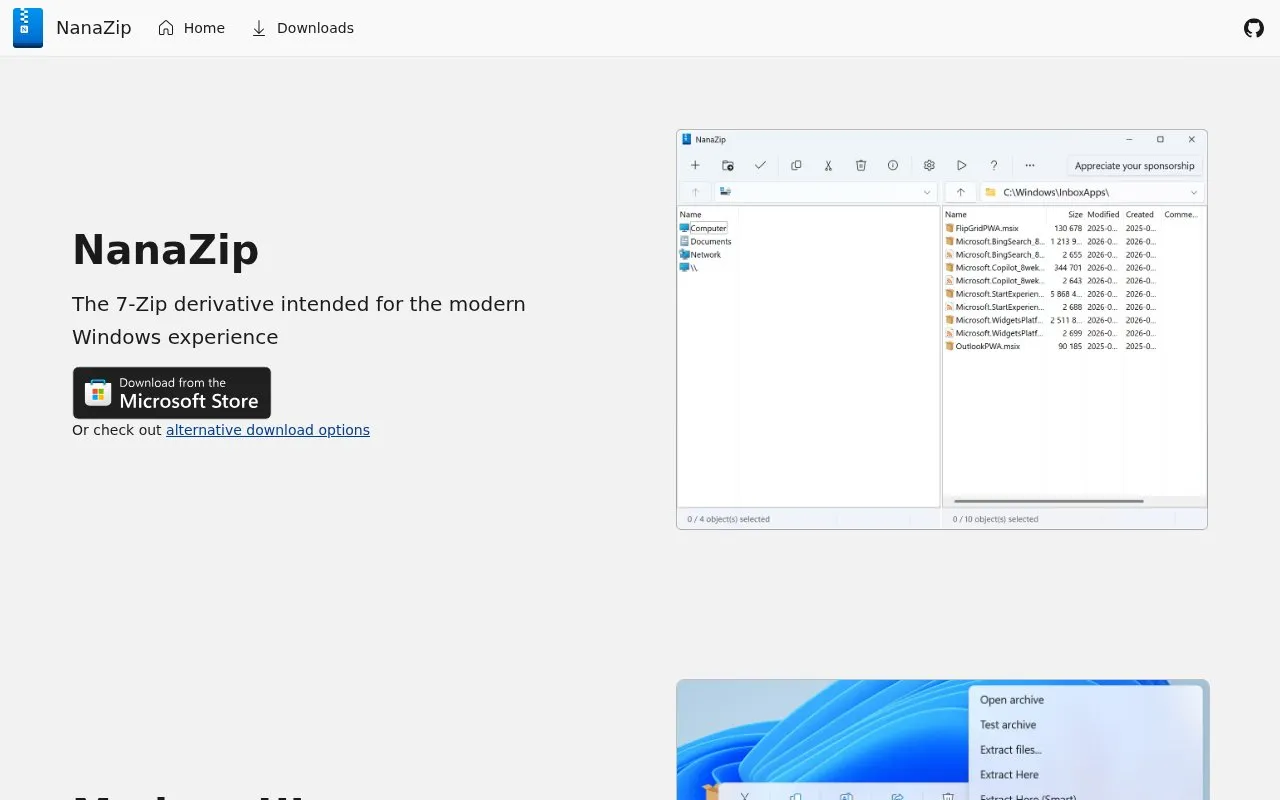Select Extract Here in the context menu
The image size is (1280, 800).
(x=1009, y=775)
